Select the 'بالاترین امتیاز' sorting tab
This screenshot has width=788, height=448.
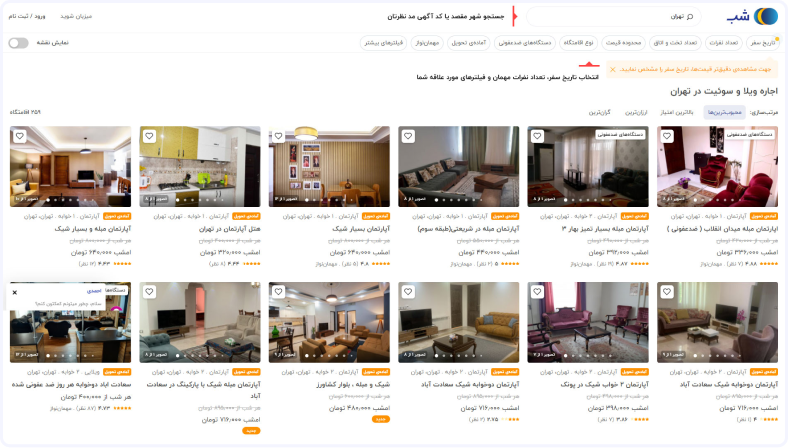coord(676,113)
